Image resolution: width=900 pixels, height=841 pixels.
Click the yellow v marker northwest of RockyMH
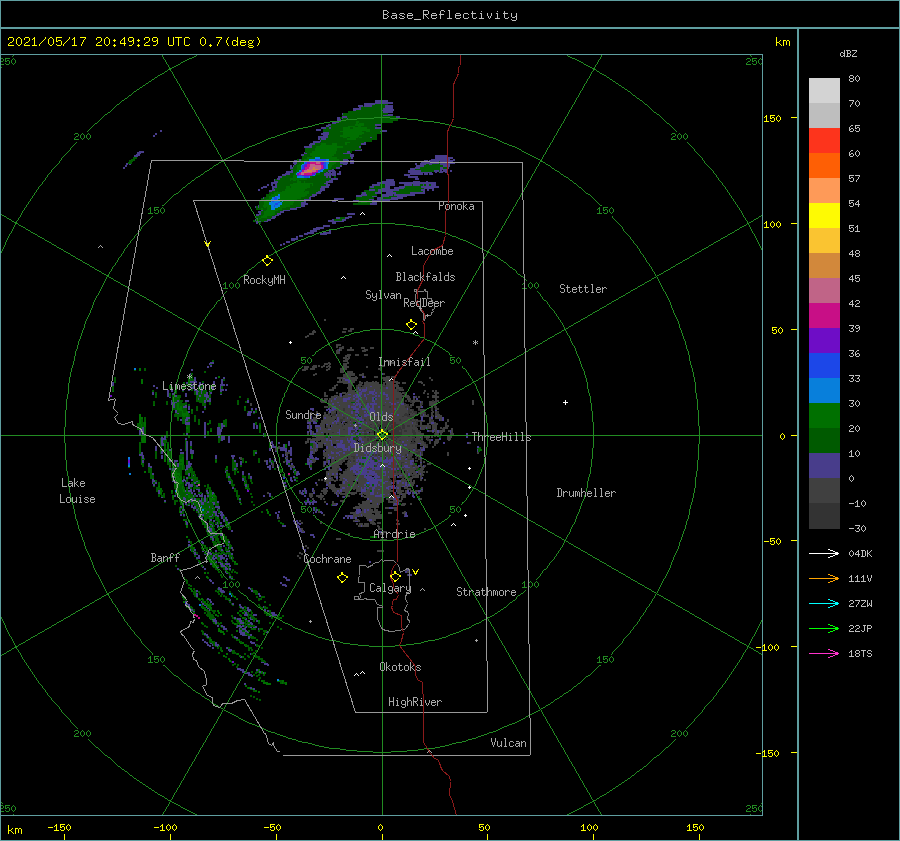(x=208, y=244)
